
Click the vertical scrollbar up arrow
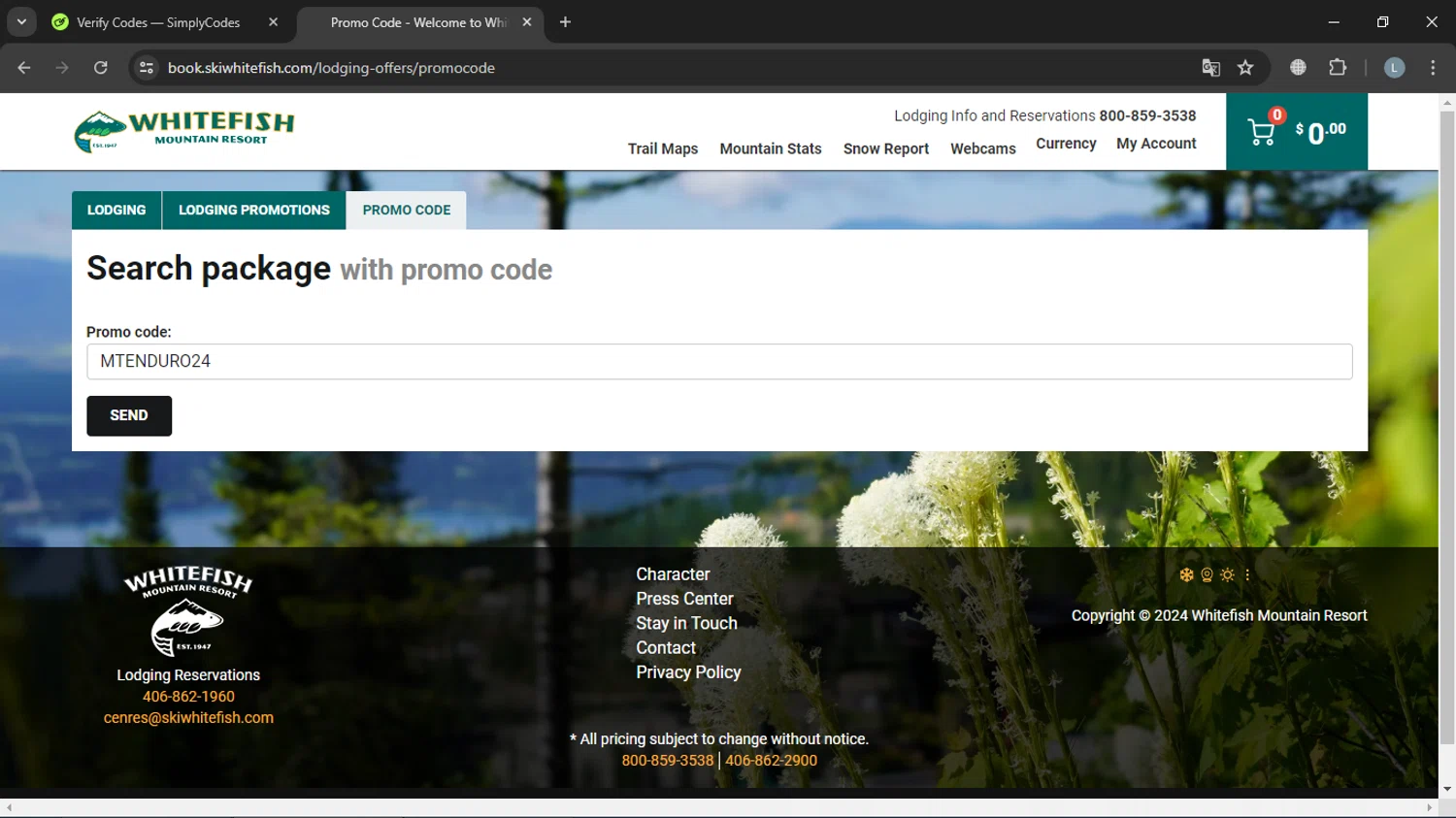[1447, 102]
